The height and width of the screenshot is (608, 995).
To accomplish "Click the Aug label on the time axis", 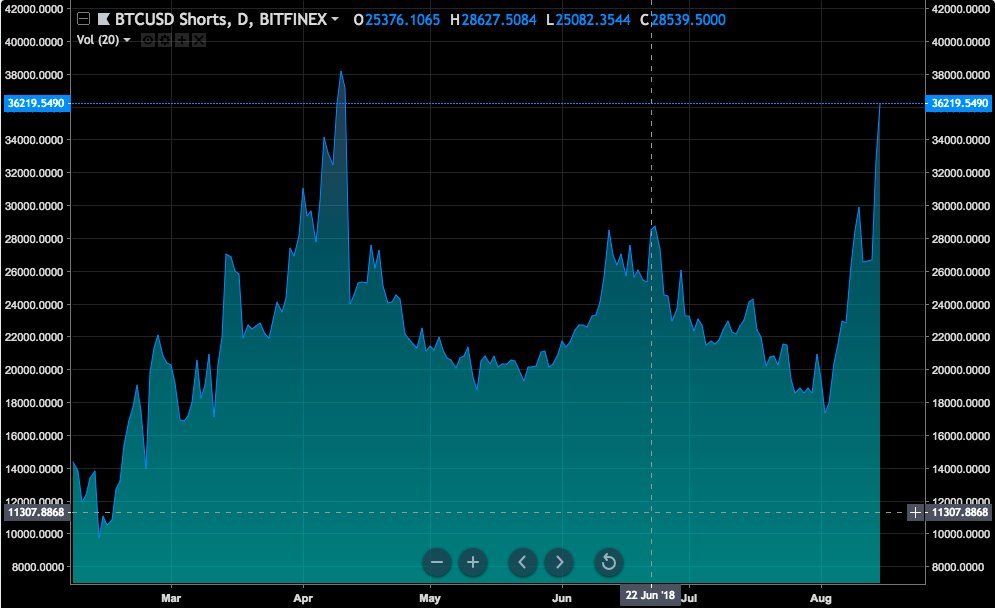I will (x=820, y=598).
